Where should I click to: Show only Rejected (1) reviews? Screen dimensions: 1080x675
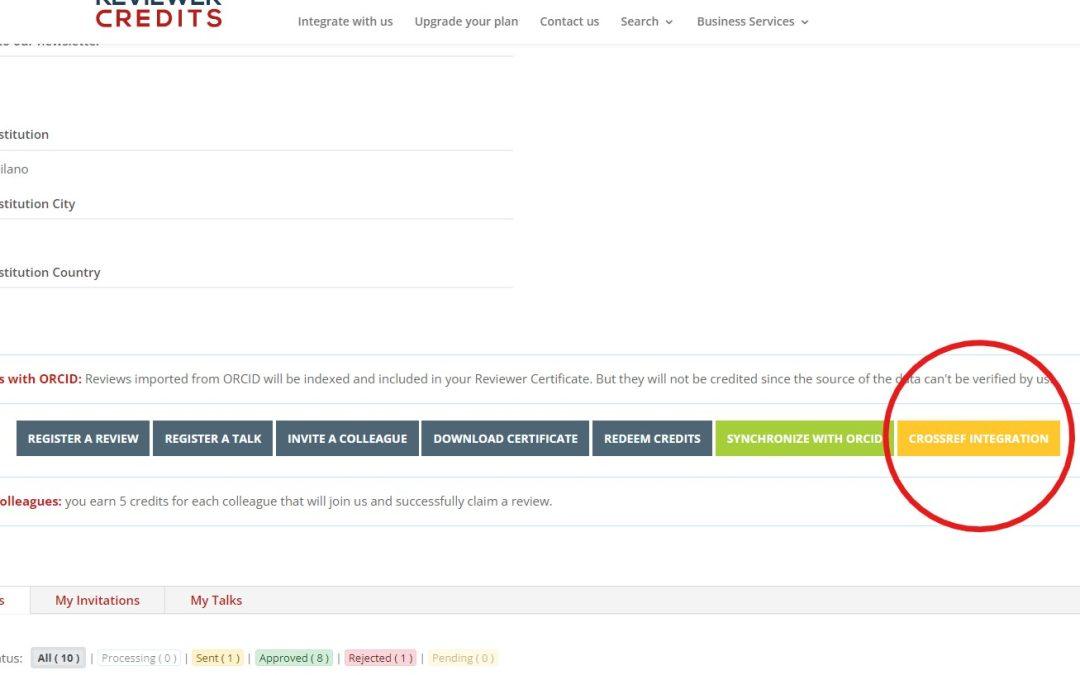pyautogui.click(x=379, y=658)
